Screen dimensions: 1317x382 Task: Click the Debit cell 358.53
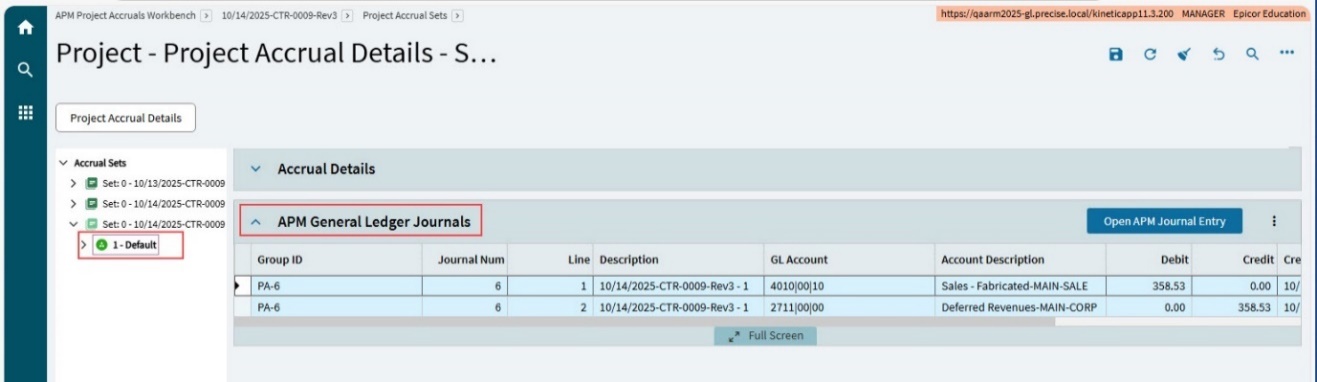pos(1149,286)
